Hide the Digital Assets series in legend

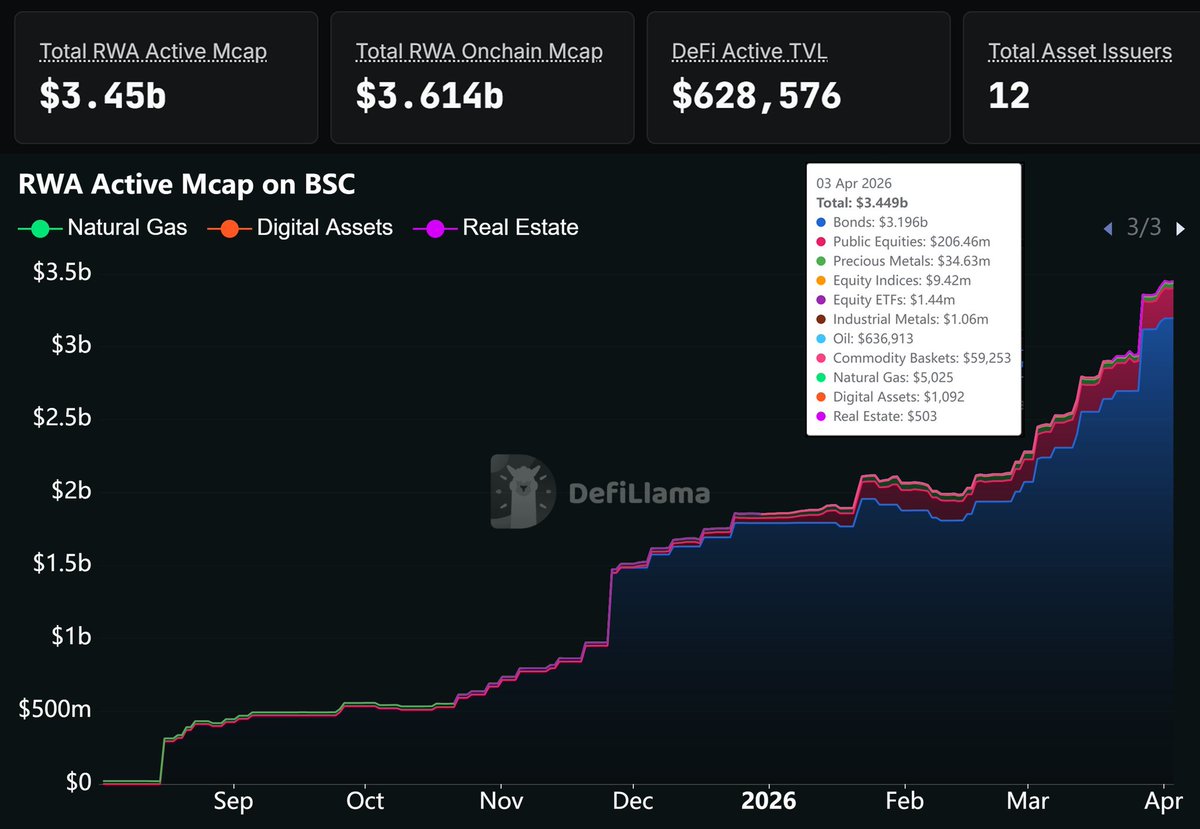(x=299, y=228)
